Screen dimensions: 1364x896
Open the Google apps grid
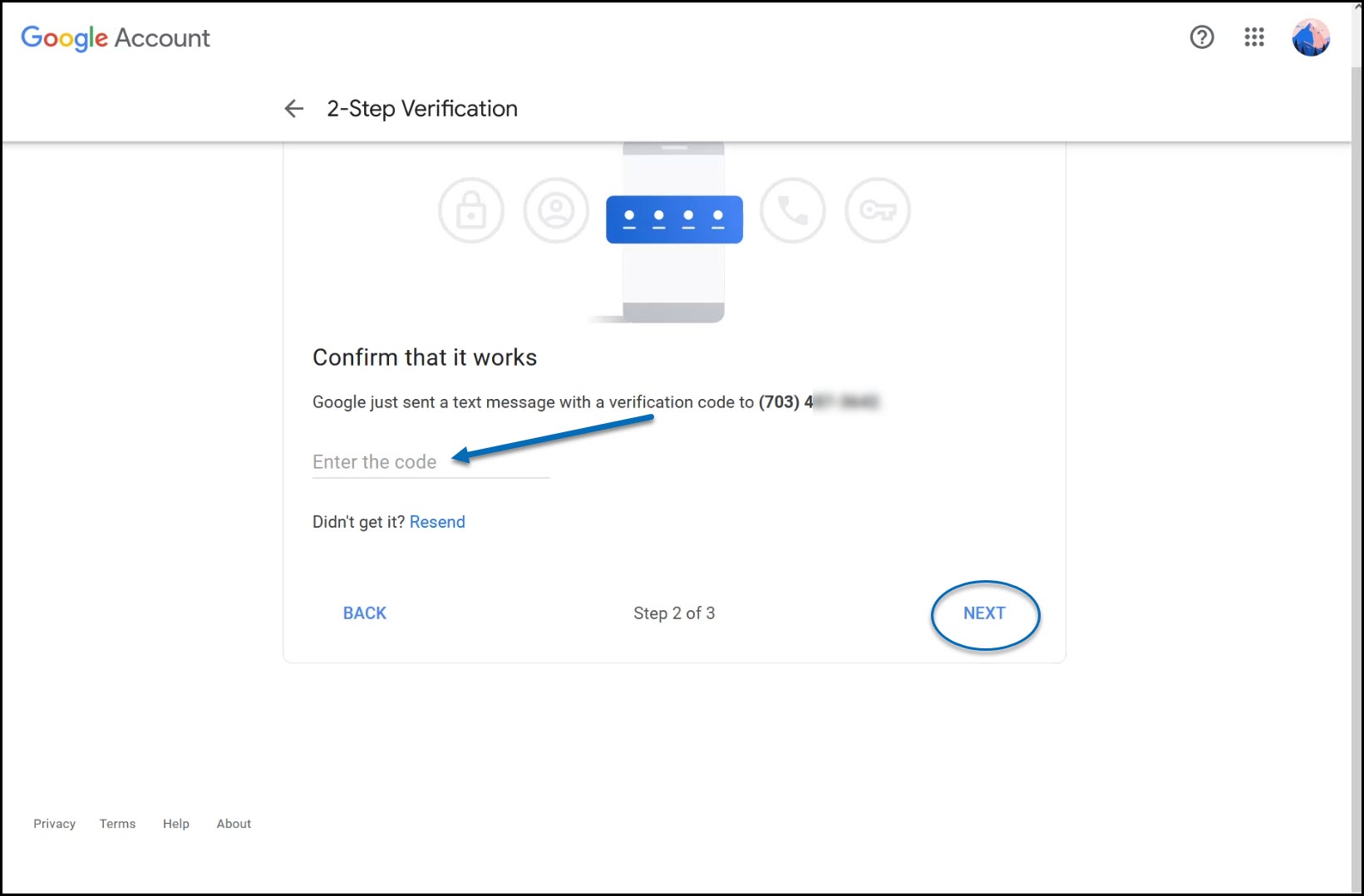pyautogui.click(x=1254, y=37)
